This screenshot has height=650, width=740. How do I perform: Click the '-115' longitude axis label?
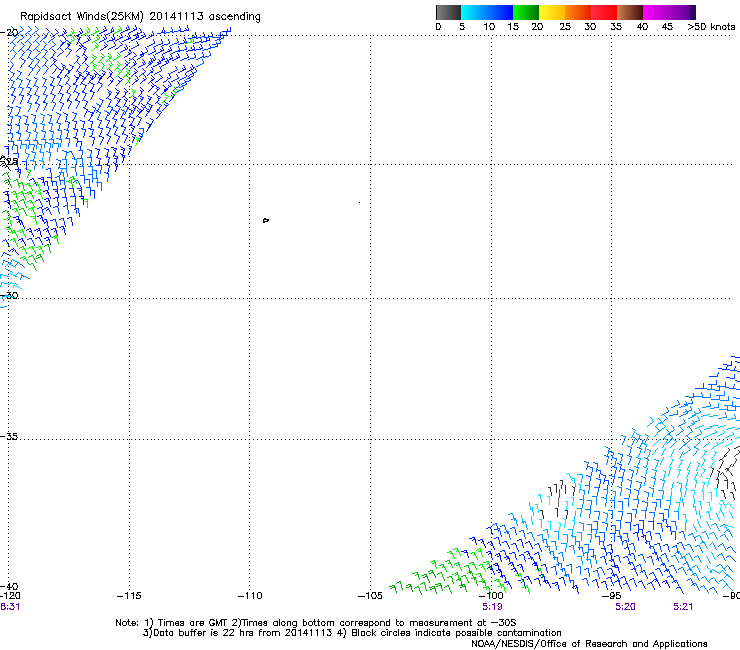pyautogui.click(x=129, y=596)
